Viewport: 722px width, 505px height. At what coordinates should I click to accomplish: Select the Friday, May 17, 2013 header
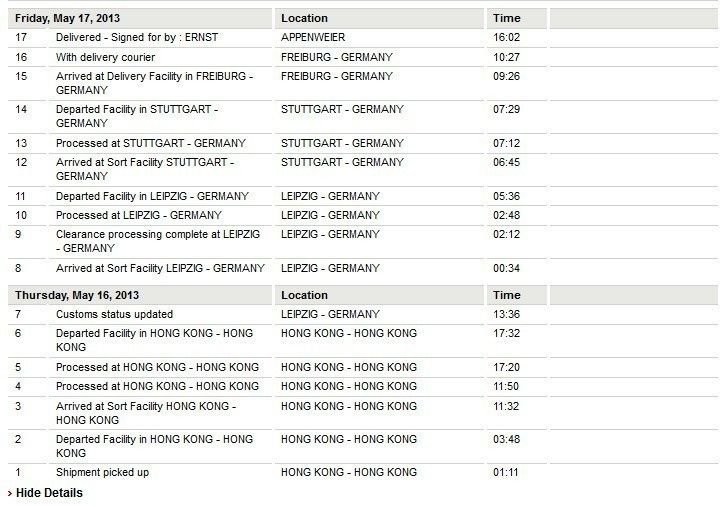pyautogui.click(x=67, y=18)
